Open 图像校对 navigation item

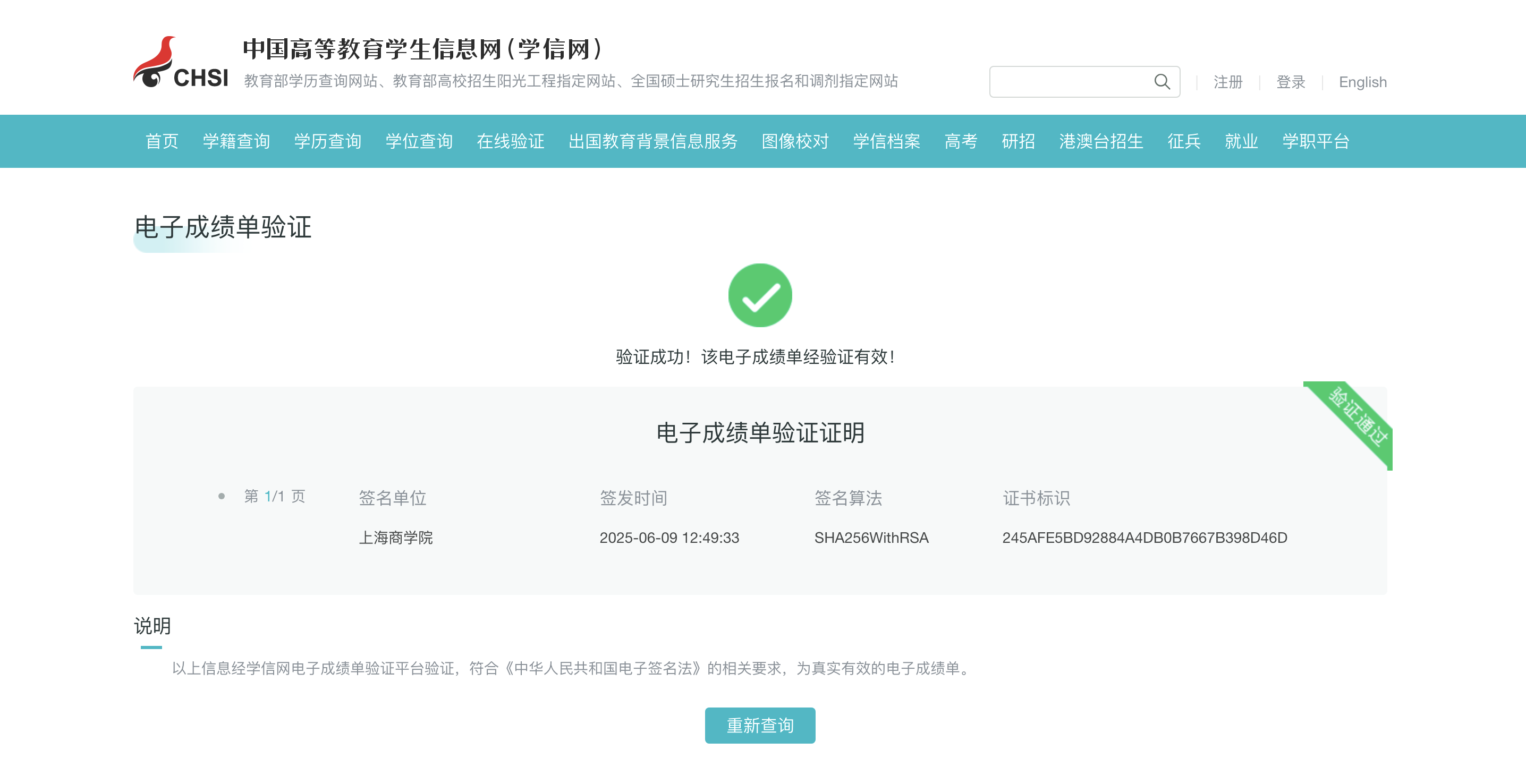point(794,141)
